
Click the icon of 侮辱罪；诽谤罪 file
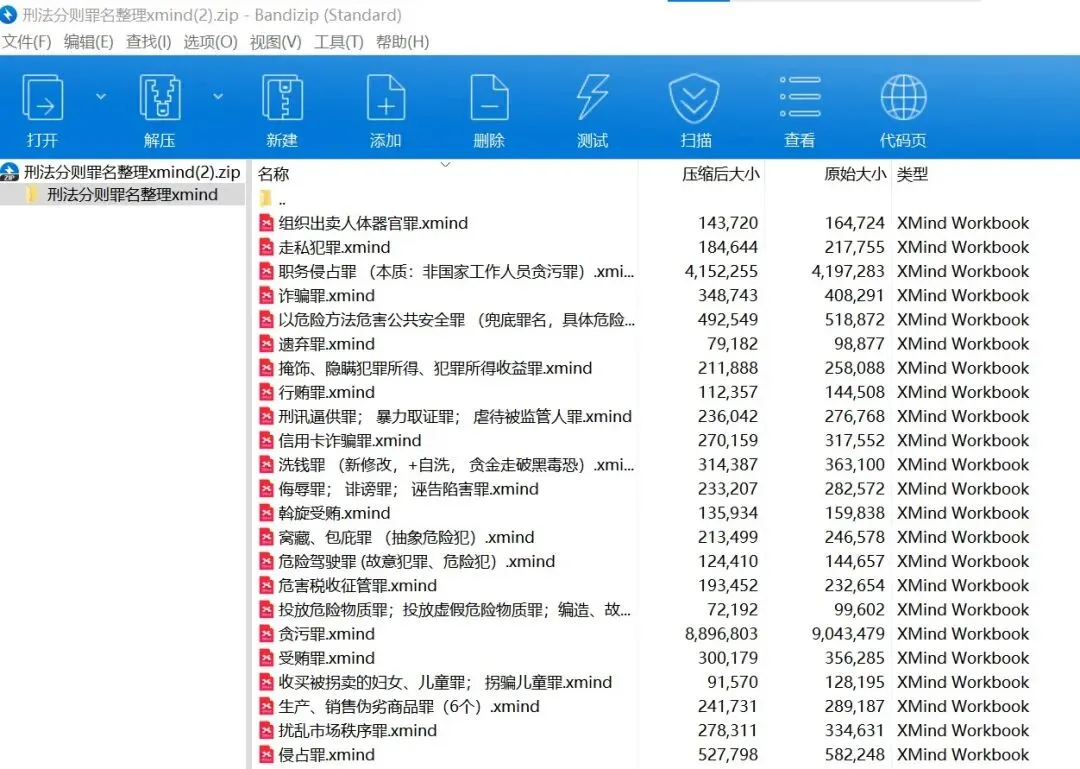[267, 489]
